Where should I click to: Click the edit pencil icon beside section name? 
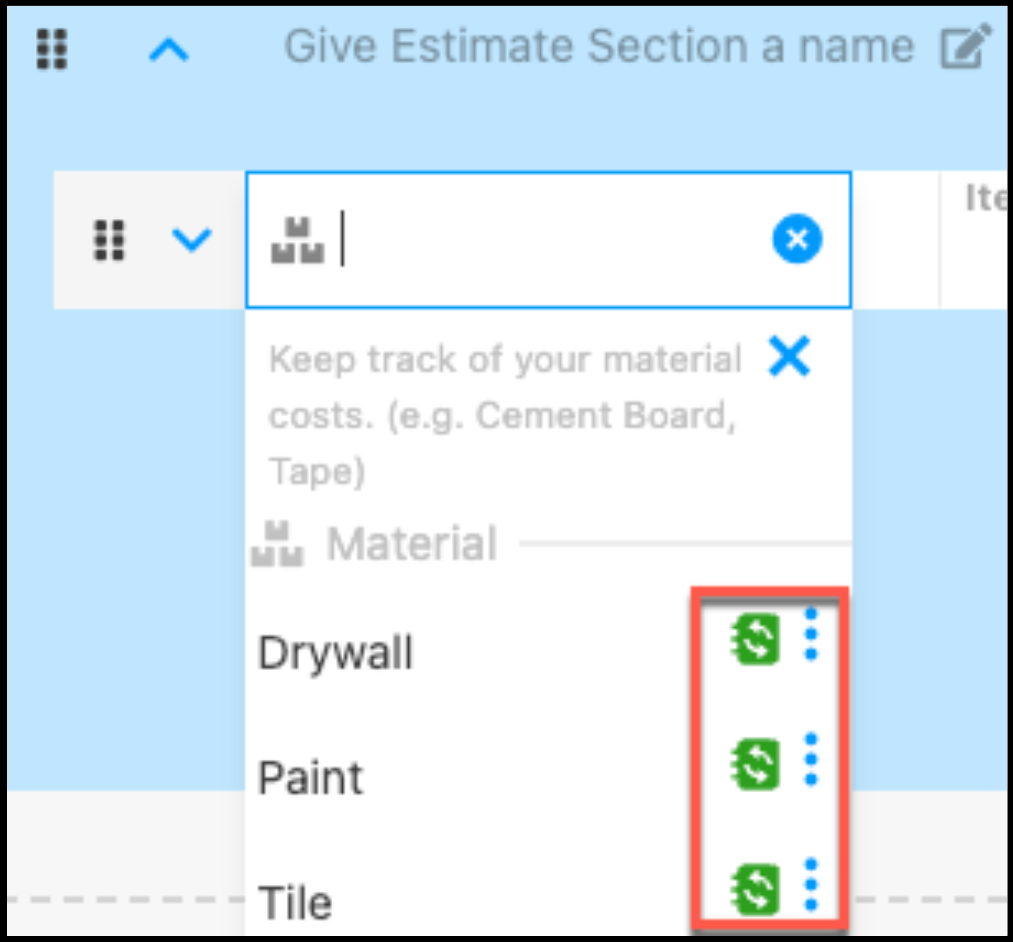[x=966, y=48]
